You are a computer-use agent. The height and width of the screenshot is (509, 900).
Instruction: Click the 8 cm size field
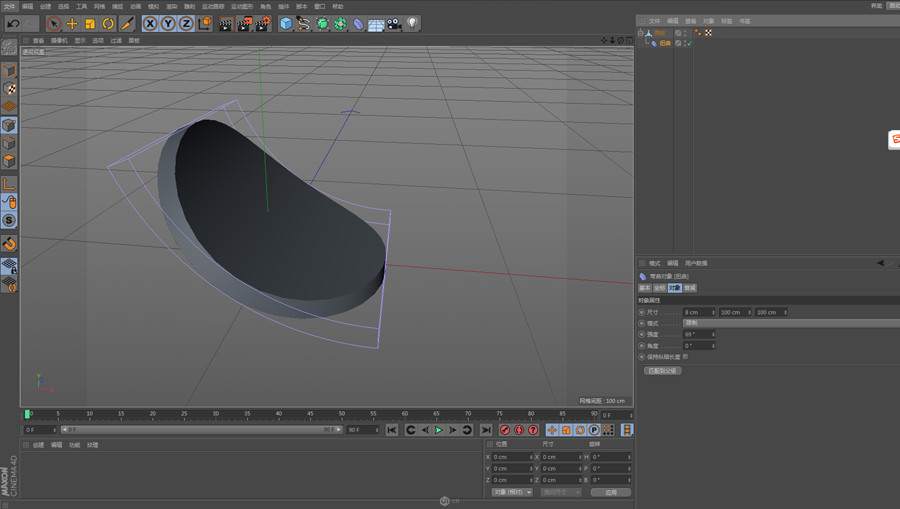pos(697,312)
